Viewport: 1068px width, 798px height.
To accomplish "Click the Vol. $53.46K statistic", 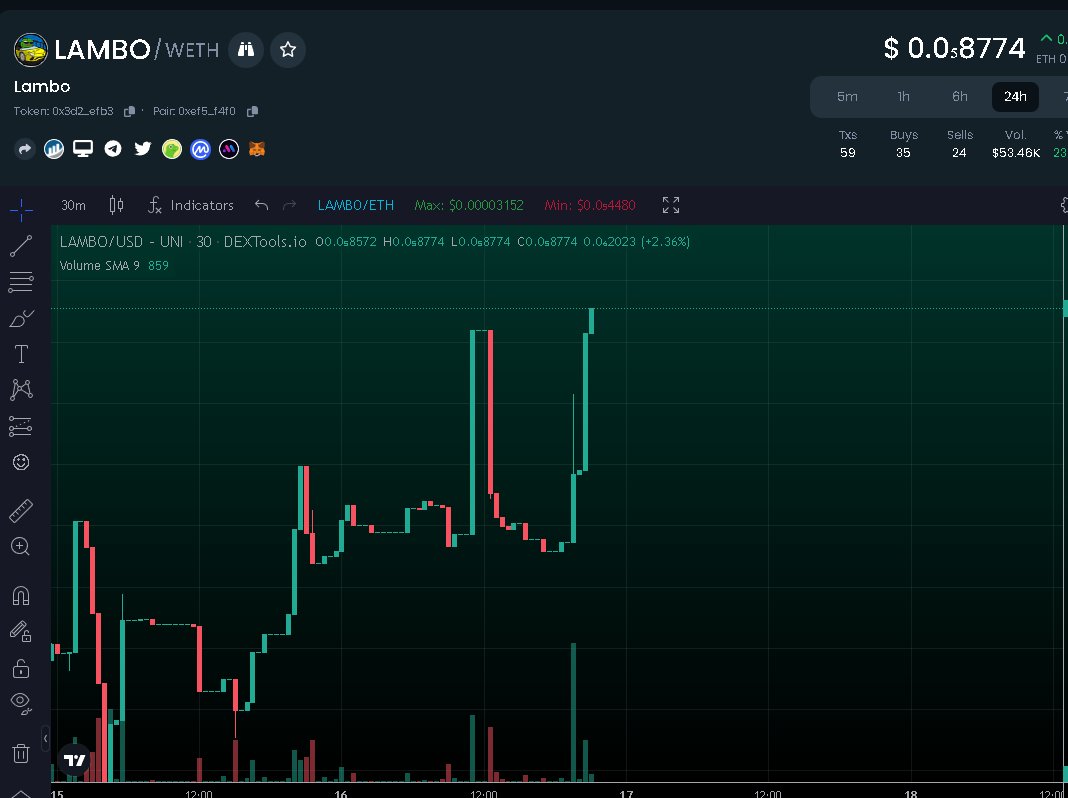I will pyautogui.click(x=1016, y=144).
